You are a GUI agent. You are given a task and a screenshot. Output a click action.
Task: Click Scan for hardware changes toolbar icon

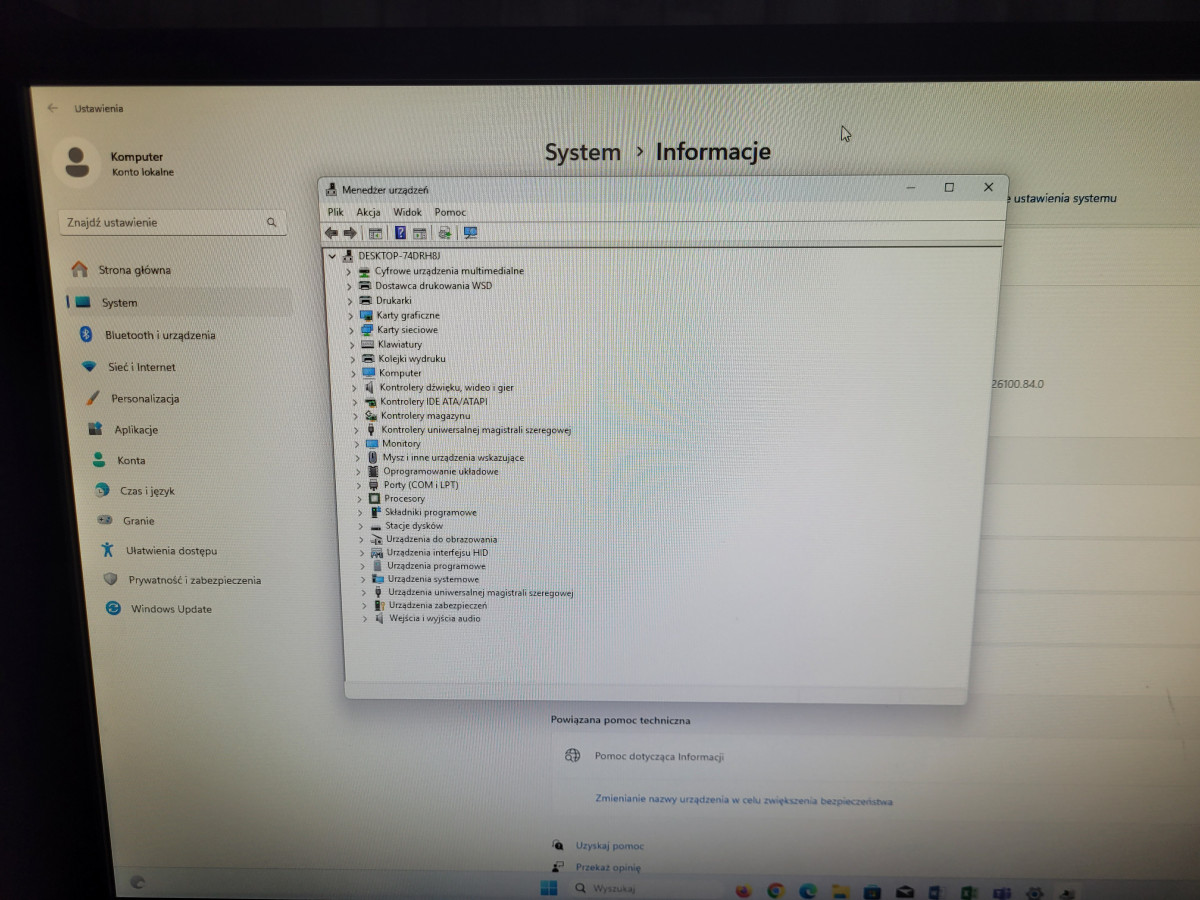point(470,233)
